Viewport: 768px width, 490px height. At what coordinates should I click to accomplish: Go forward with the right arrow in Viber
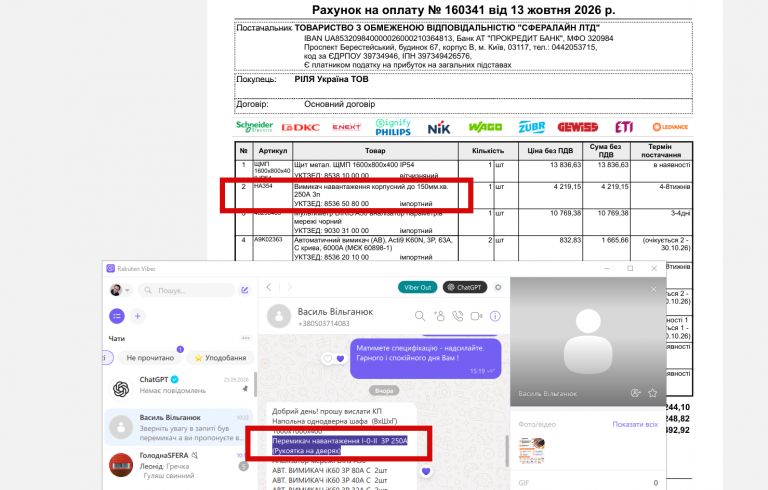point(289,287)
